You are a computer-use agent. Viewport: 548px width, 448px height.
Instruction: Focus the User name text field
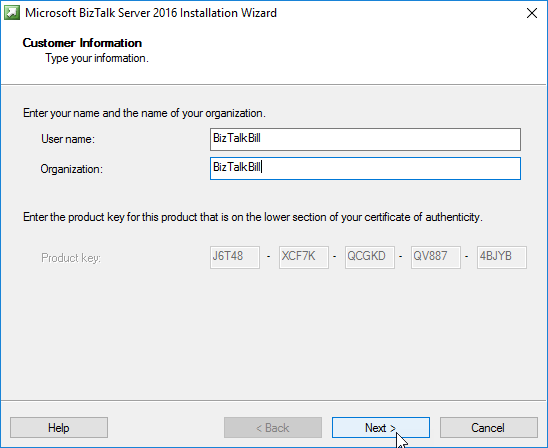pyautogui.click(x=365, y=139)
